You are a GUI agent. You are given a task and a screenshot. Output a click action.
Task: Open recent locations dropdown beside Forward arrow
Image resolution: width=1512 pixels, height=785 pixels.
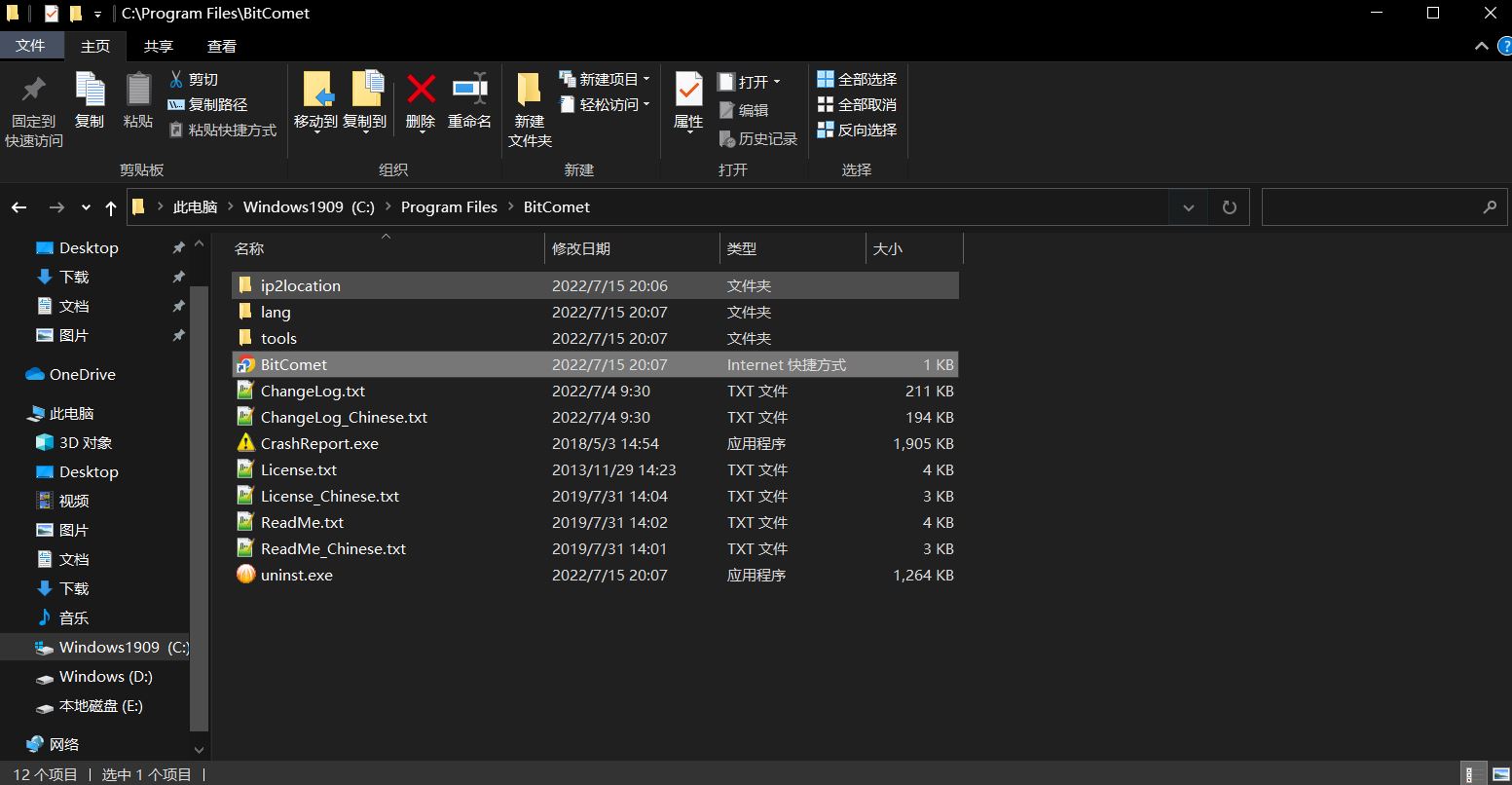(86, 207)
